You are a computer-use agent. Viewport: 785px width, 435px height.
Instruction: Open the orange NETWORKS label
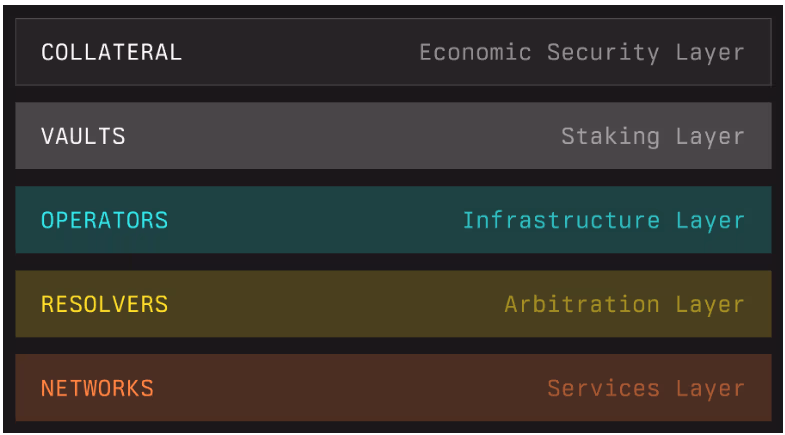pyautogui.click(x=97, y=388)
